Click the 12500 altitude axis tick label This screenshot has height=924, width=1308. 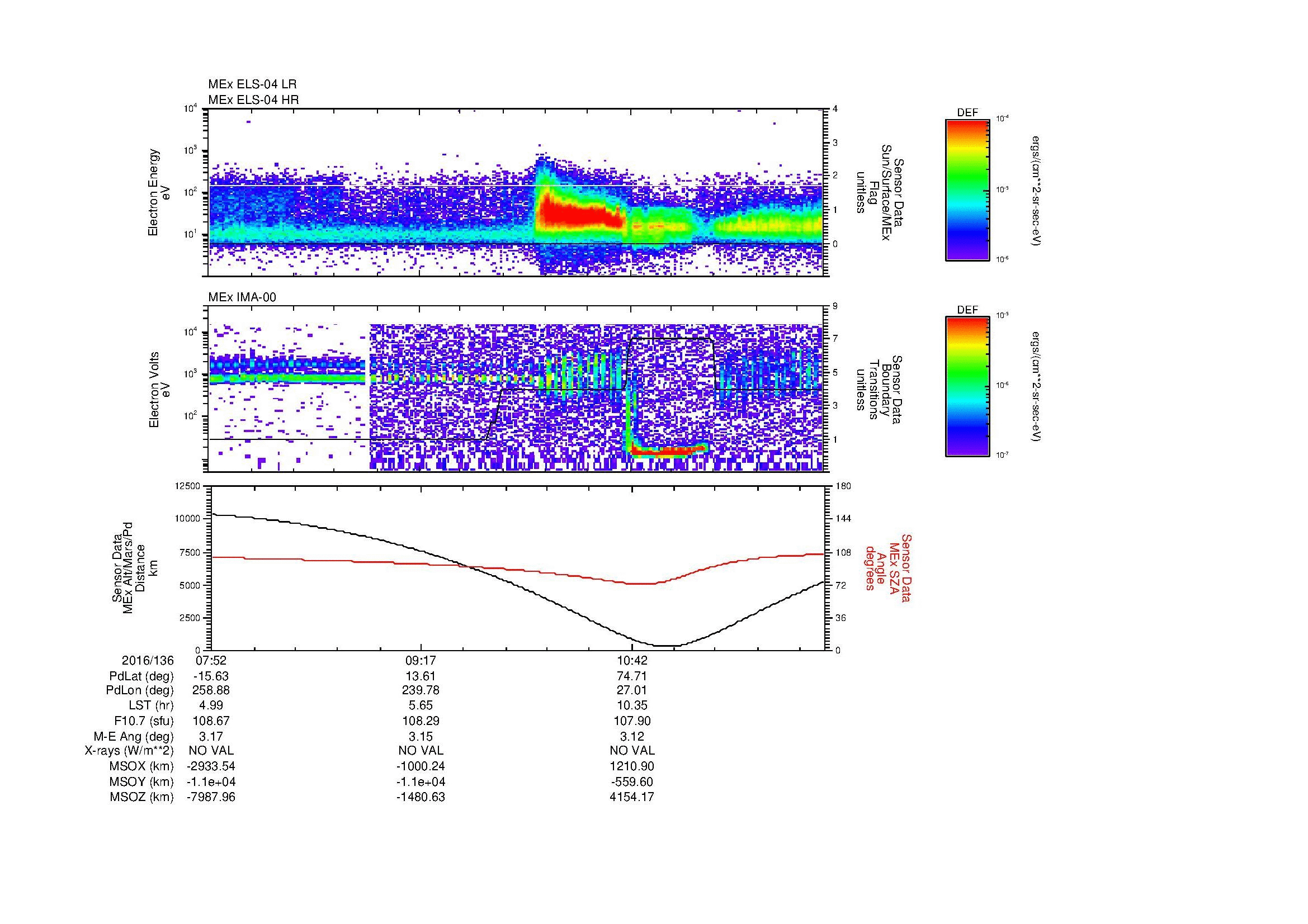[187, 486]
